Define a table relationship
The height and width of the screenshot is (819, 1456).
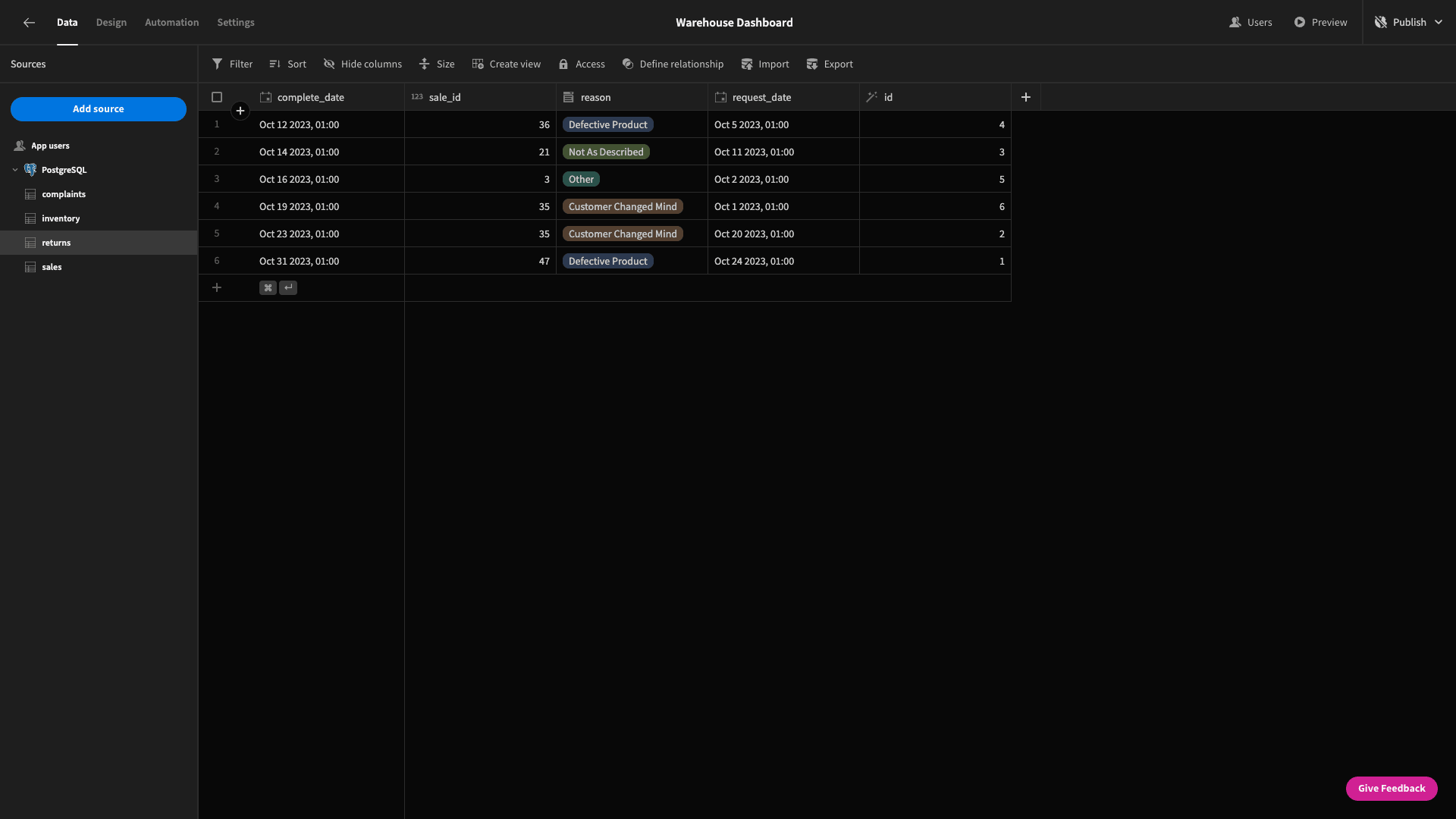point(673,64)
